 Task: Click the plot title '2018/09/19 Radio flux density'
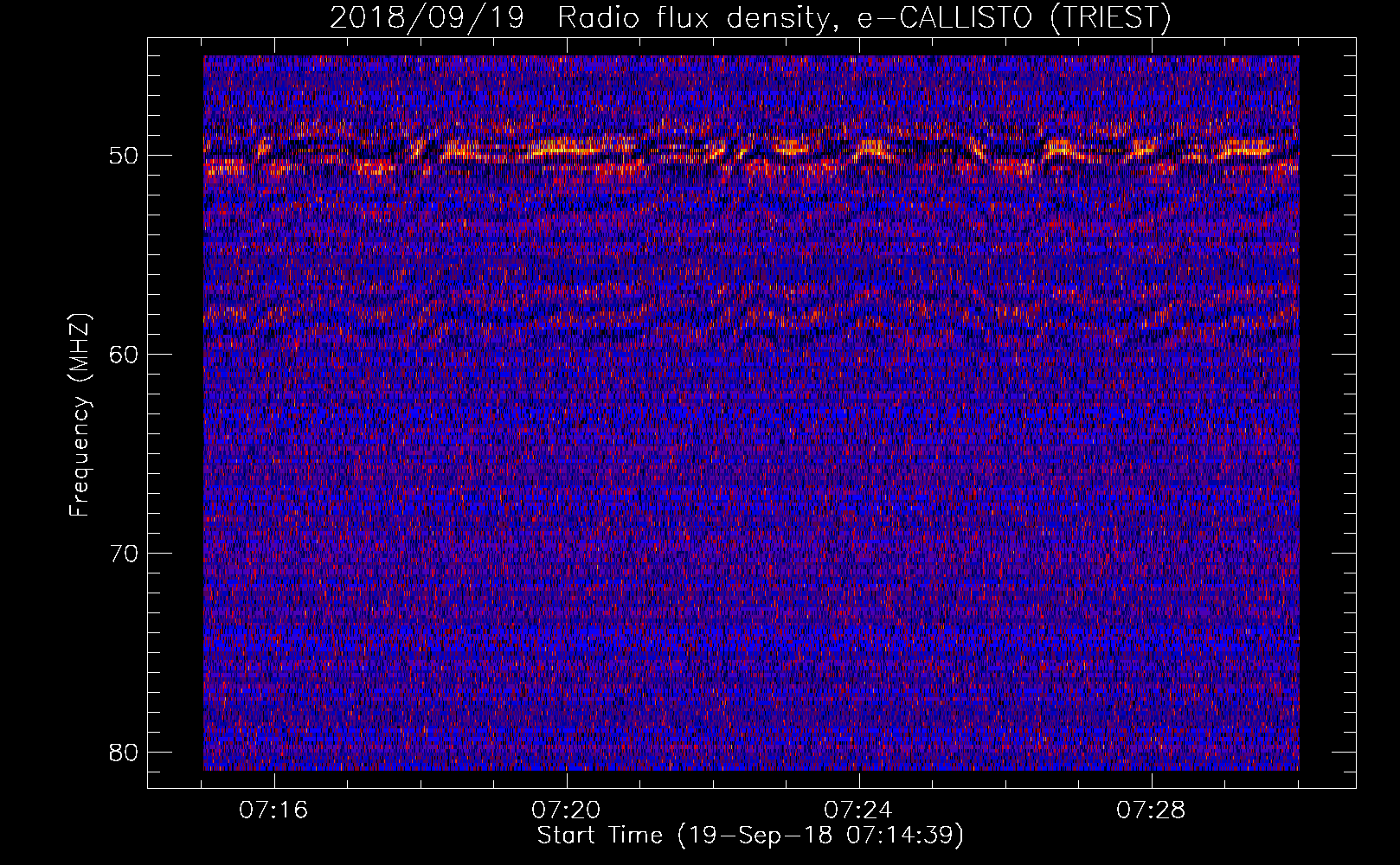point(584,17)
